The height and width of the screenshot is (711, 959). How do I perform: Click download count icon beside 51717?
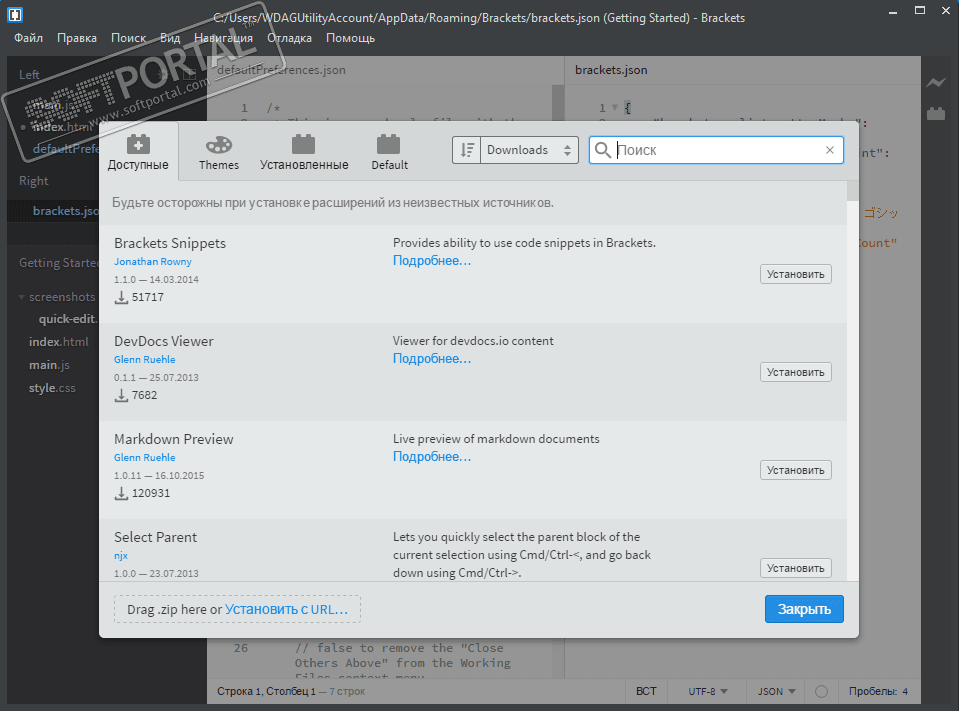point(121,298)
